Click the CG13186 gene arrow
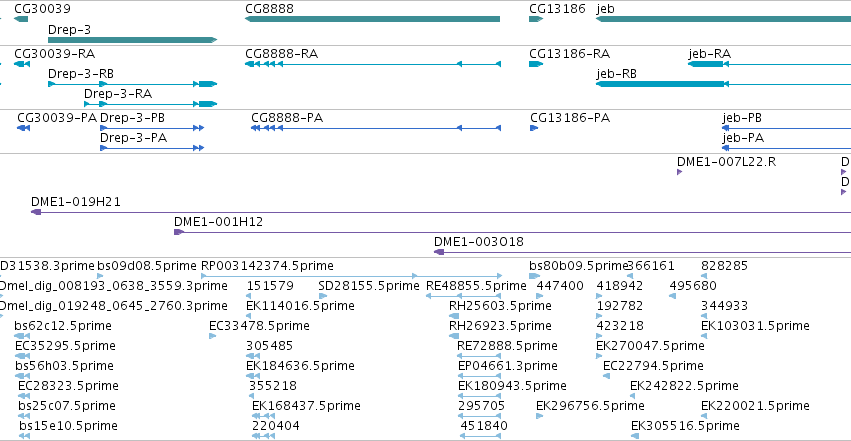 tap(536, 19)
